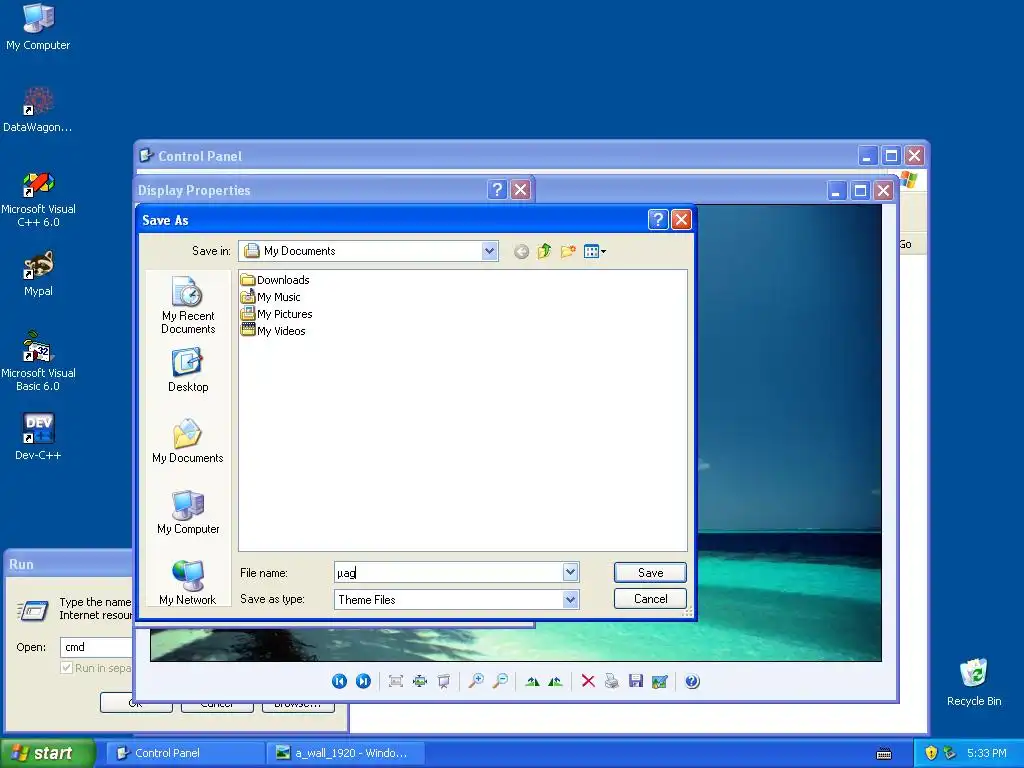
Task: Select Desktop in the places bar
Action: point(188,370)
